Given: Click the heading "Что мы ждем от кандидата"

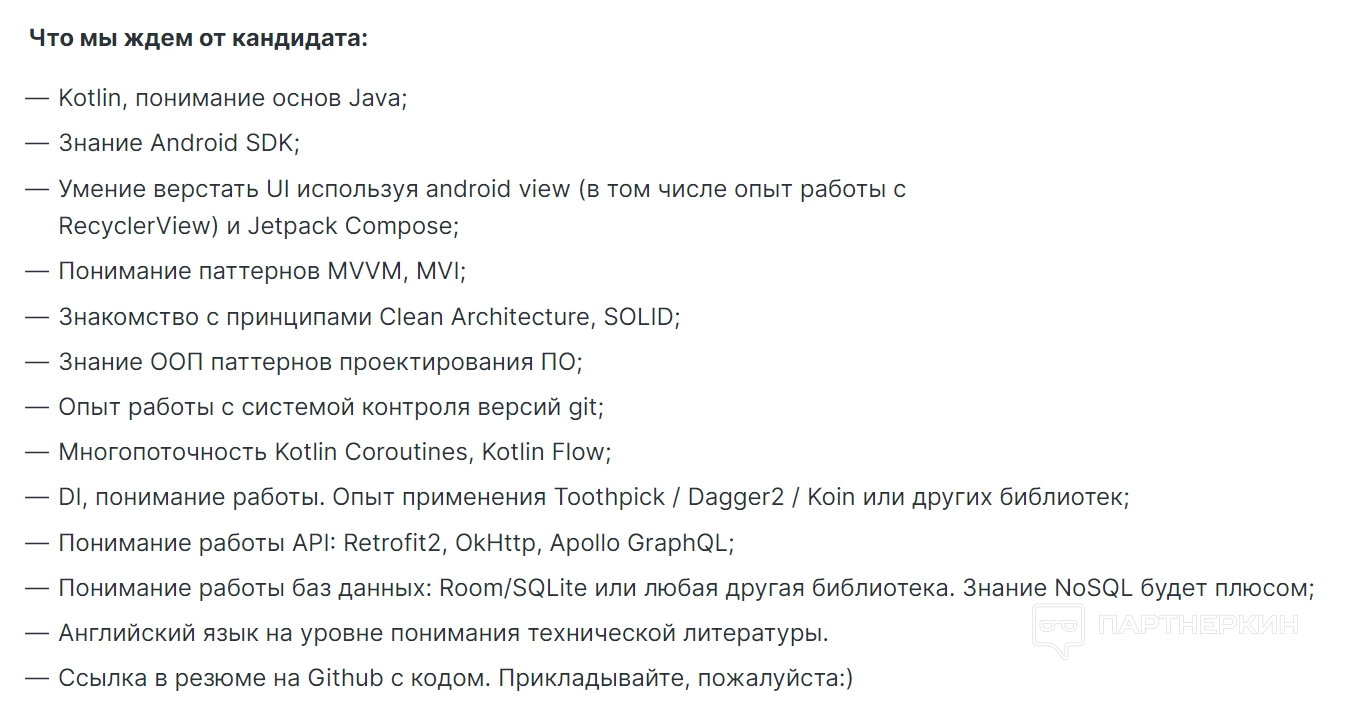Looking at the screenshot, I should 198,39.
